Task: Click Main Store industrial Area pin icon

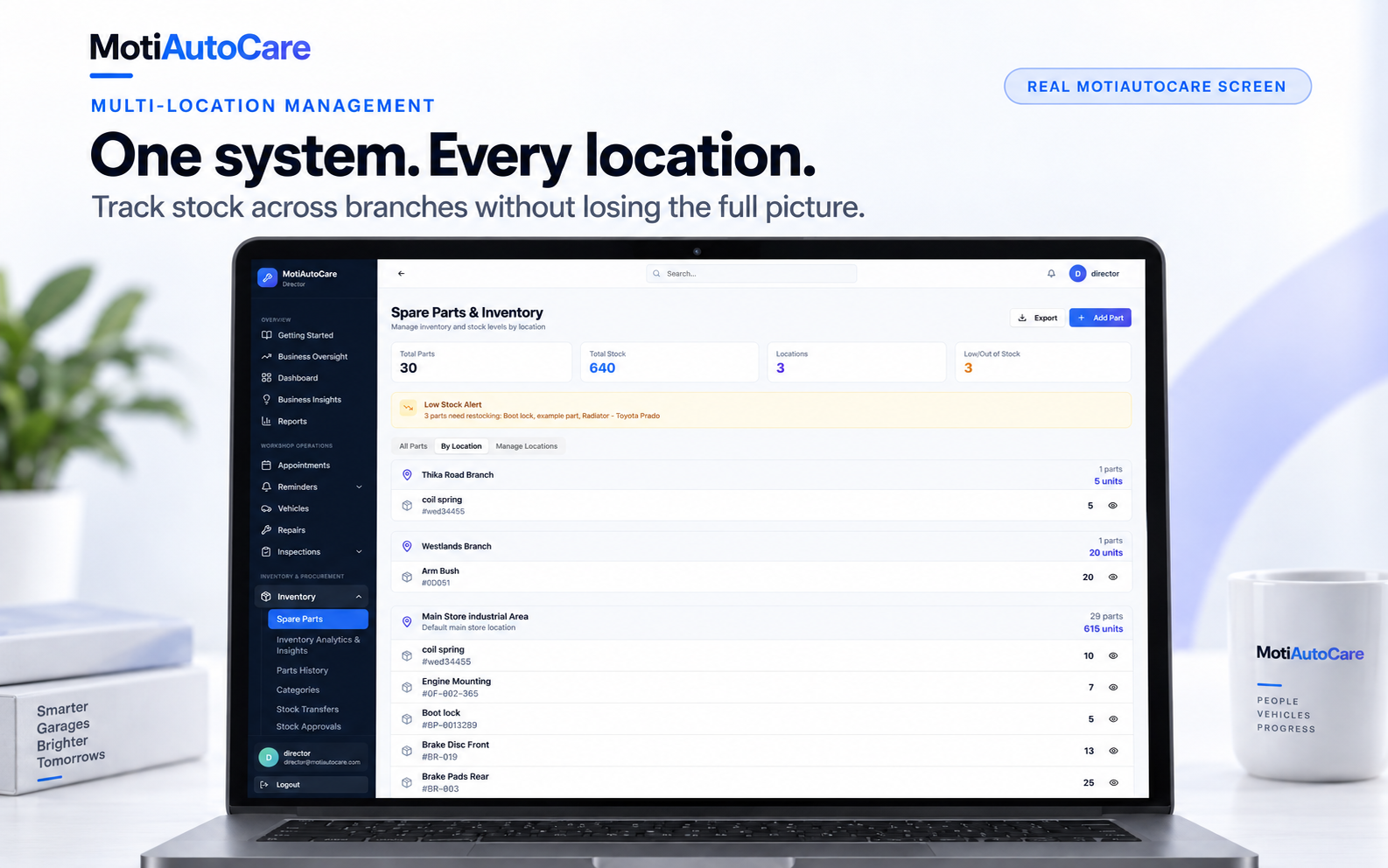Action: (x=407, y=621)
